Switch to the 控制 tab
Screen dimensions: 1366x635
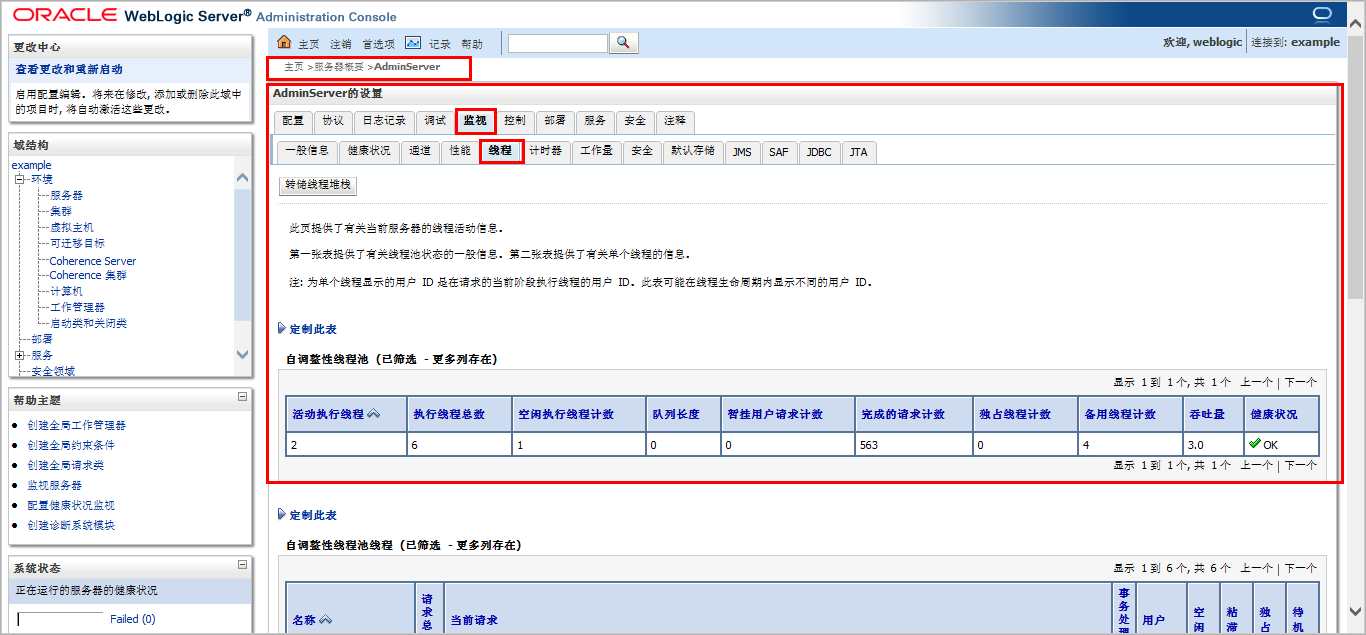click(513, 120)
